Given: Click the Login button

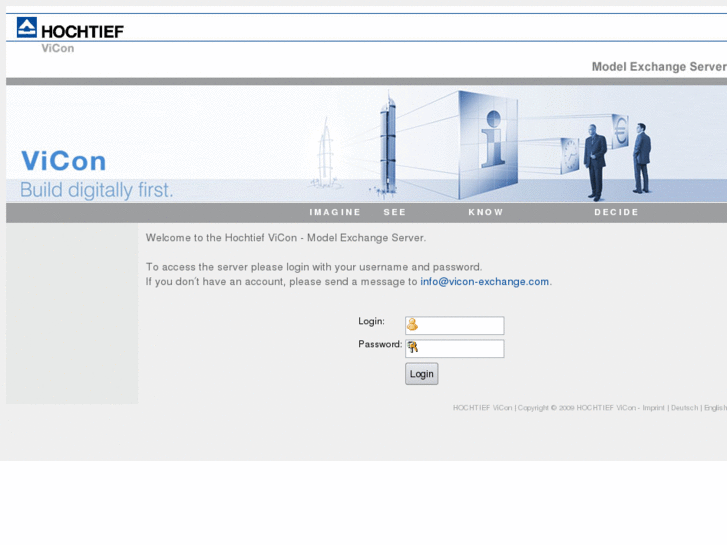Looking at the screenshot, I should [421, 374].
